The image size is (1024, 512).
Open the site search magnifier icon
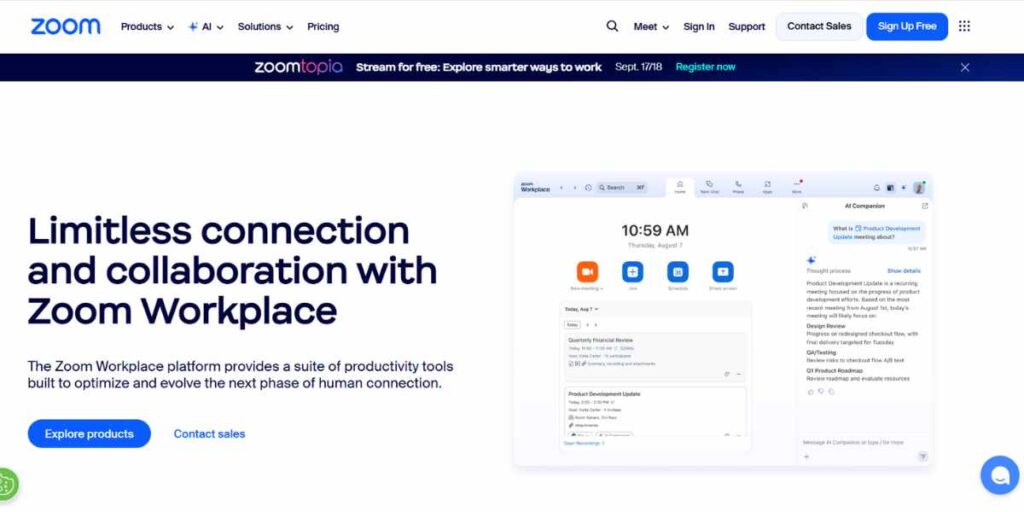[x=612, y=26]
